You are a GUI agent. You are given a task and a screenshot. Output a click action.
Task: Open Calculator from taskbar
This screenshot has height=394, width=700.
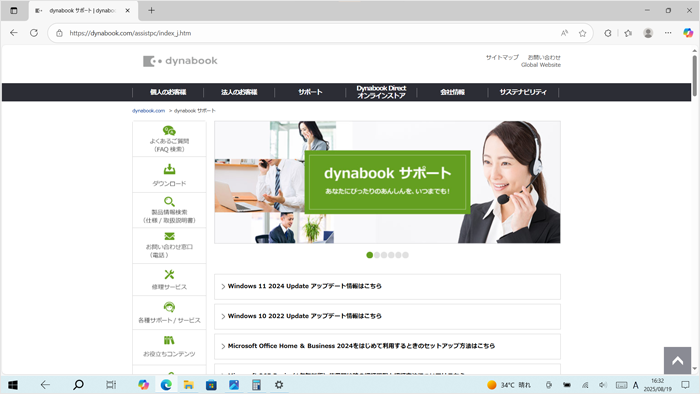click(x=256, y=385)
